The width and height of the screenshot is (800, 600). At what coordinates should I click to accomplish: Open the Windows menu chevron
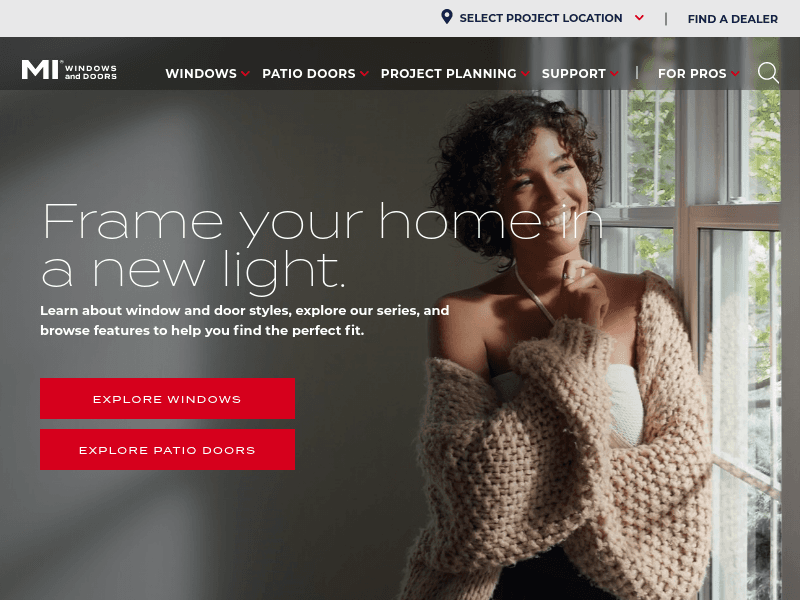click(x=245, y=73)
